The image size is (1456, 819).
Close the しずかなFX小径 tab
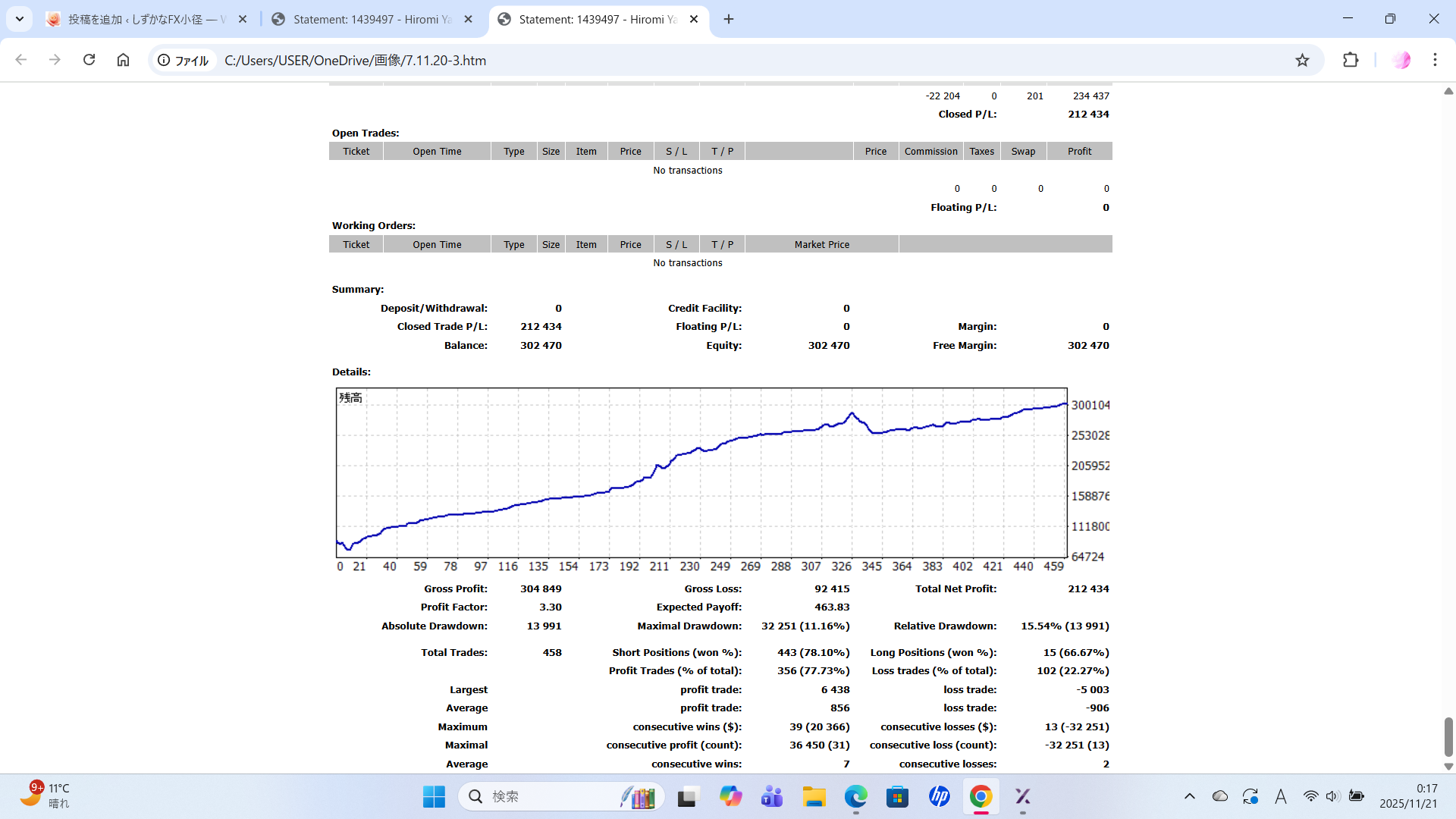tap(243, 19)
